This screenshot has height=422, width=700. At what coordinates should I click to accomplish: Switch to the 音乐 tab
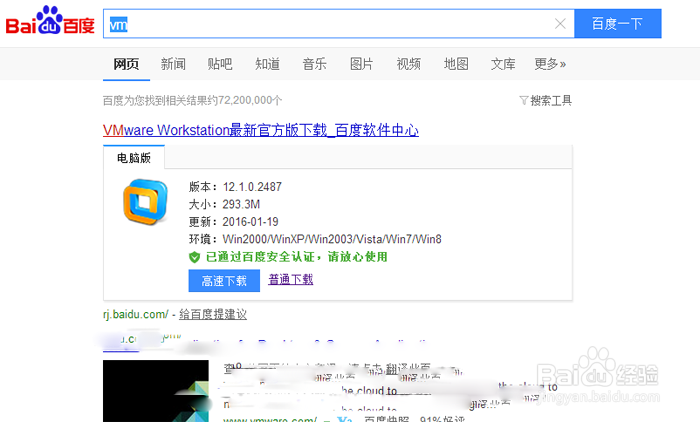click(314, 64)
